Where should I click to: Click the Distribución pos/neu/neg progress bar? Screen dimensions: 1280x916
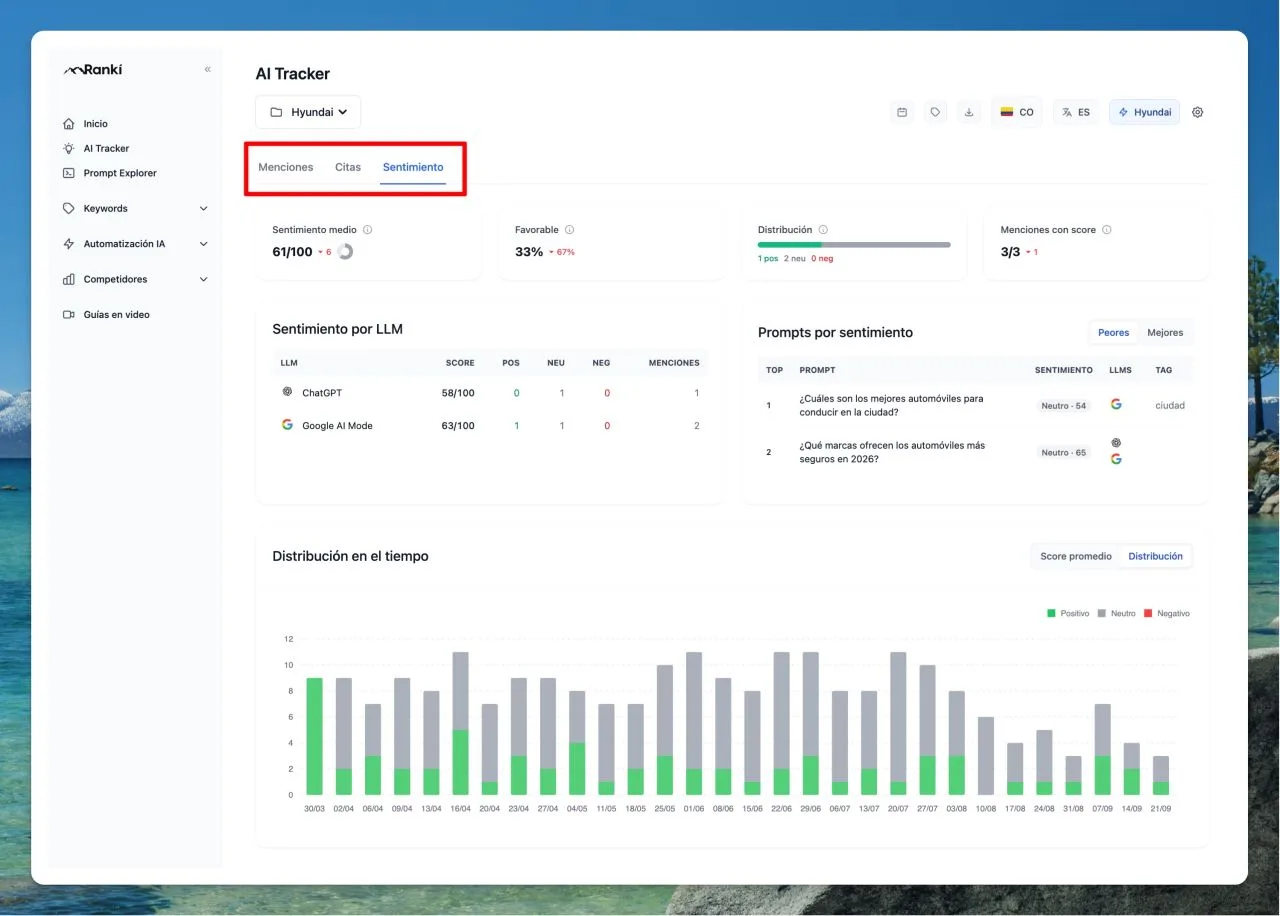(x=854, y=244)
